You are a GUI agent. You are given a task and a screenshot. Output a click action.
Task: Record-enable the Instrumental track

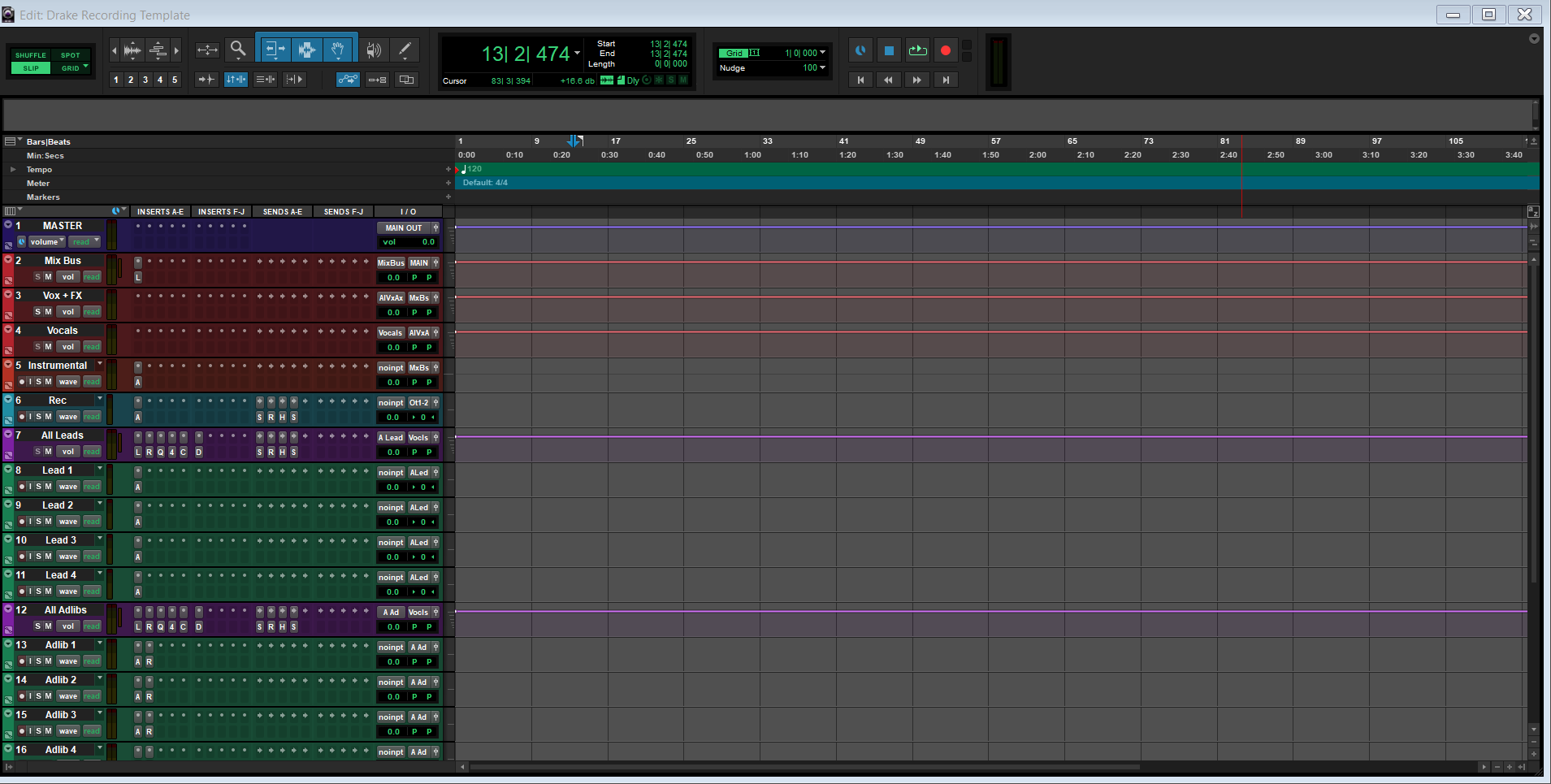click(x=22, y=382)
